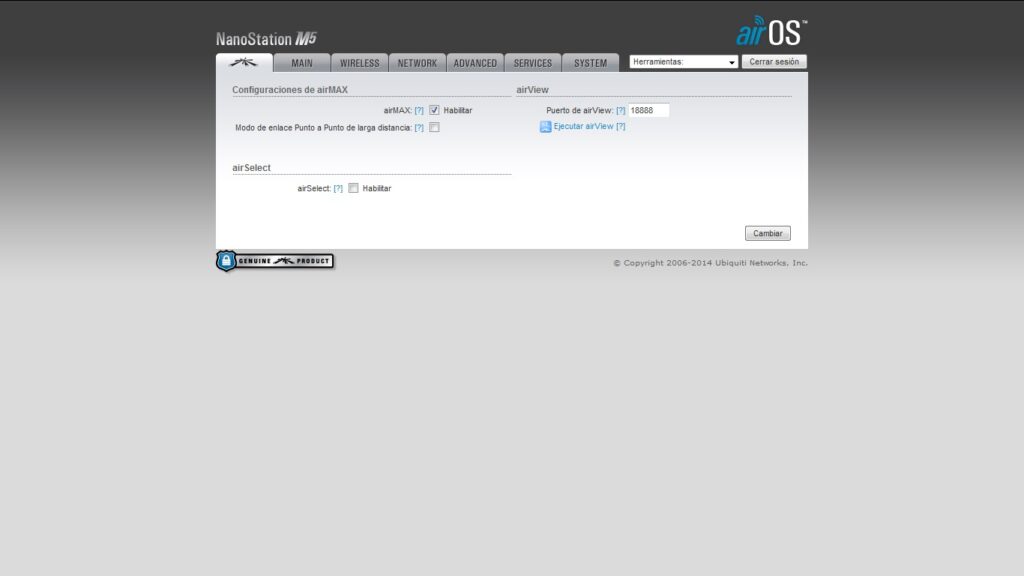The image size is (1024, 576).
Task: Click the airSelect section heading
Action: click(x=251, y=168)
